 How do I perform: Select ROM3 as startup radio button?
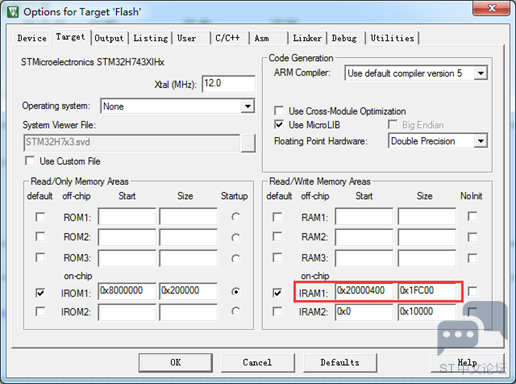tap(236, 258)
